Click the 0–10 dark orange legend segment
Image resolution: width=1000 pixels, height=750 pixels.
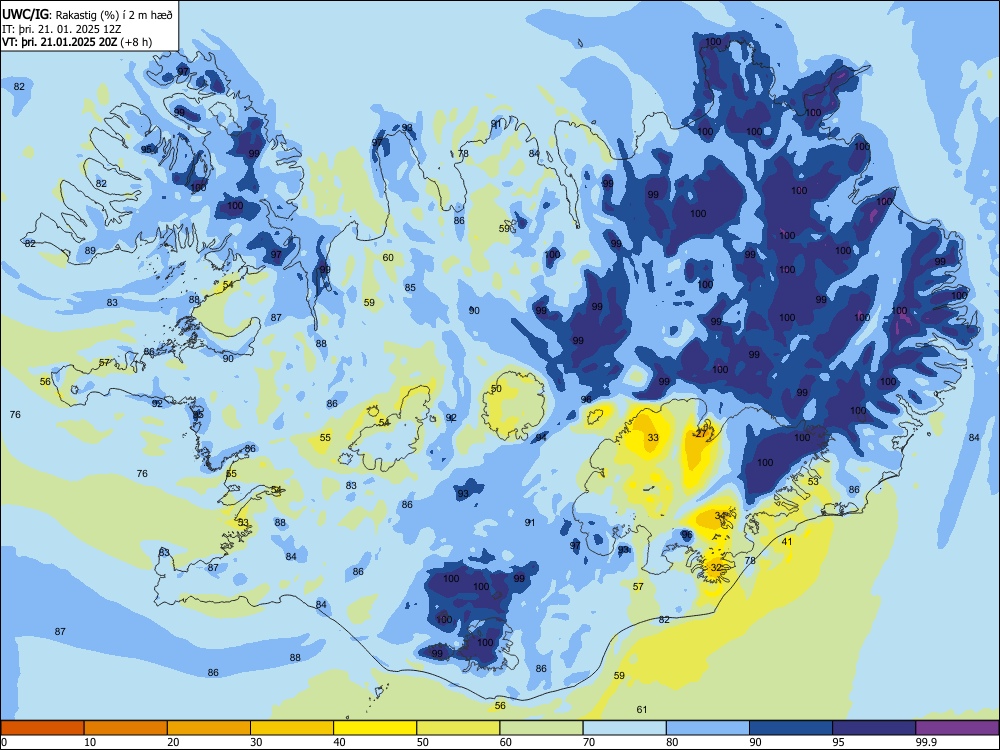click(42, 728)
